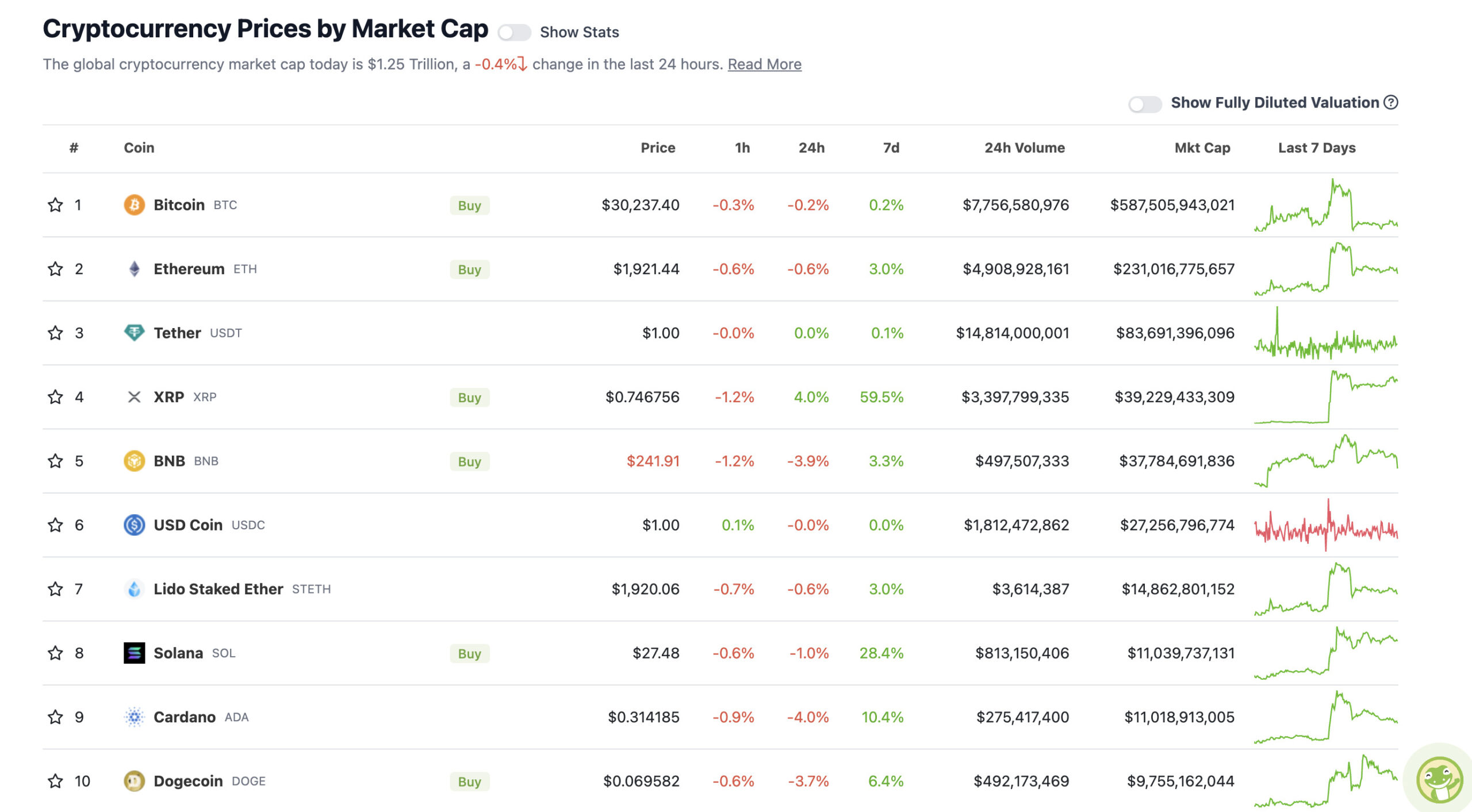The width and height of the screenshot is (1472, 812).
Task: Open Dogecoin 7-day sparkline chart
Action: tap(1326, 781)
